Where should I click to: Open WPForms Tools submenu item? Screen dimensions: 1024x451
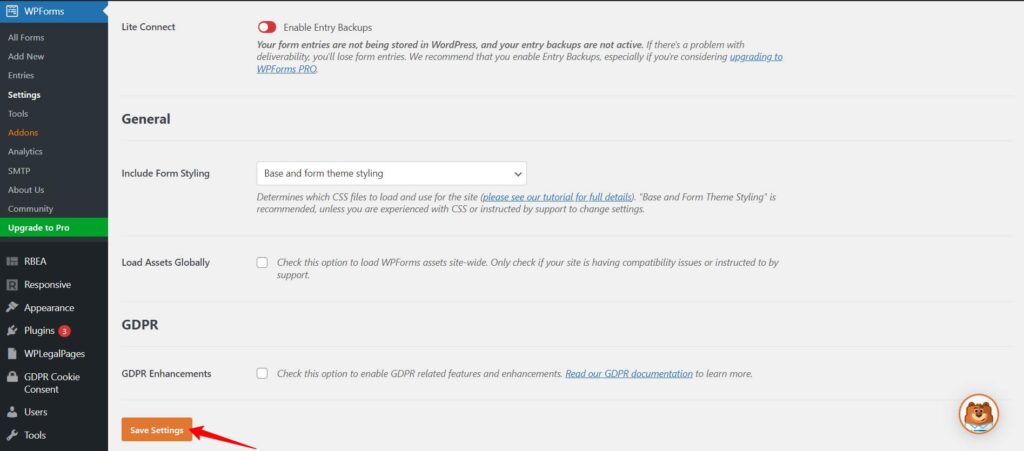pyautogui.click(x=18, y=114)
